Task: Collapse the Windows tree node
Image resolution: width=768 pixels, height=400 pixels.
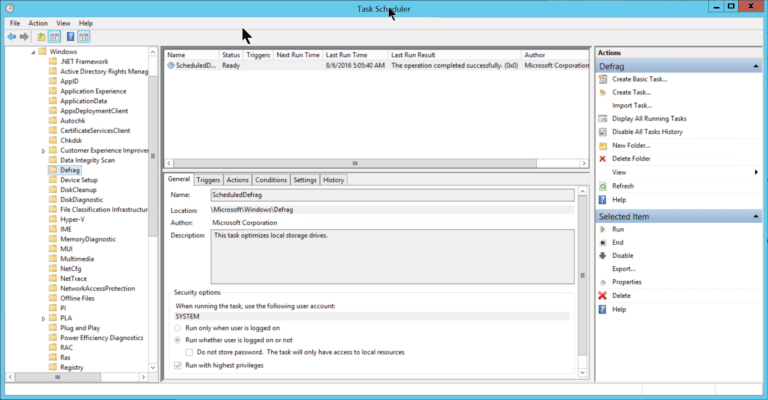Action: pyautogui.click(x=33, y=52)
